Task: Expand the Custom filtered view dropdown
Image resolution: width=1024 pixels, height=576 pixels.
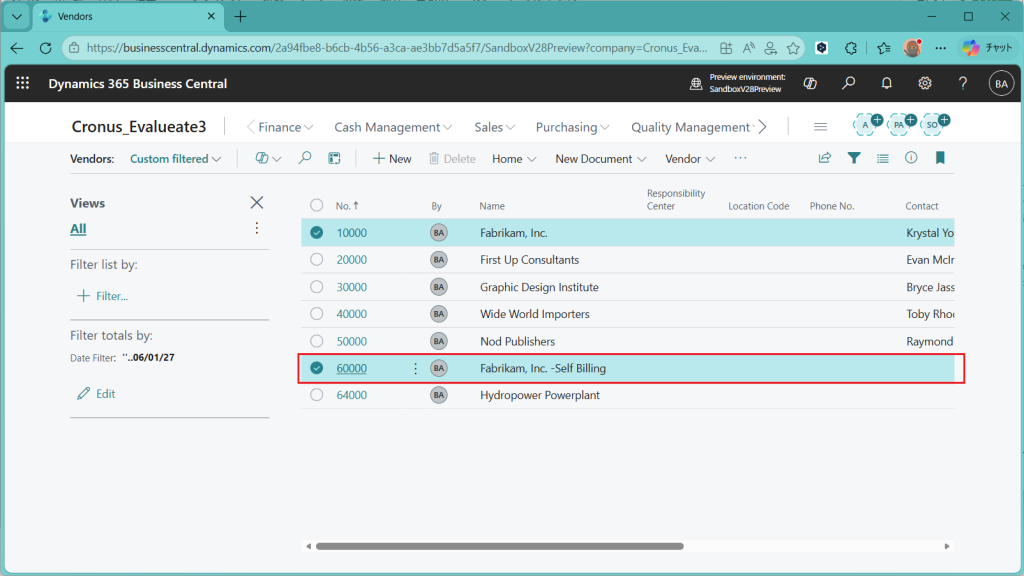Action: coord(175,159)
